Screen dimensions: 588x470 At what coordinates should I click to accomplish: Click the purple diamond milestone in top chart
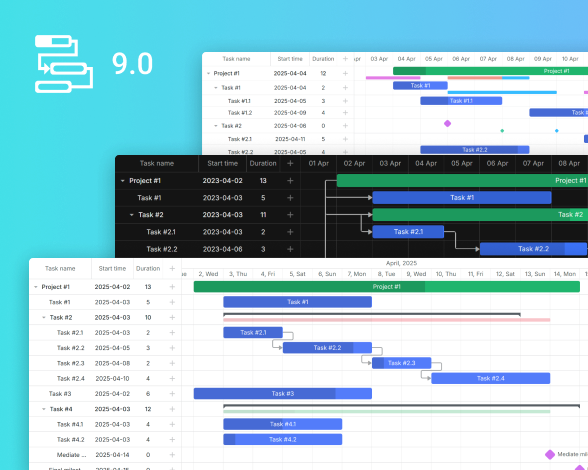click(x=447, y=123)
